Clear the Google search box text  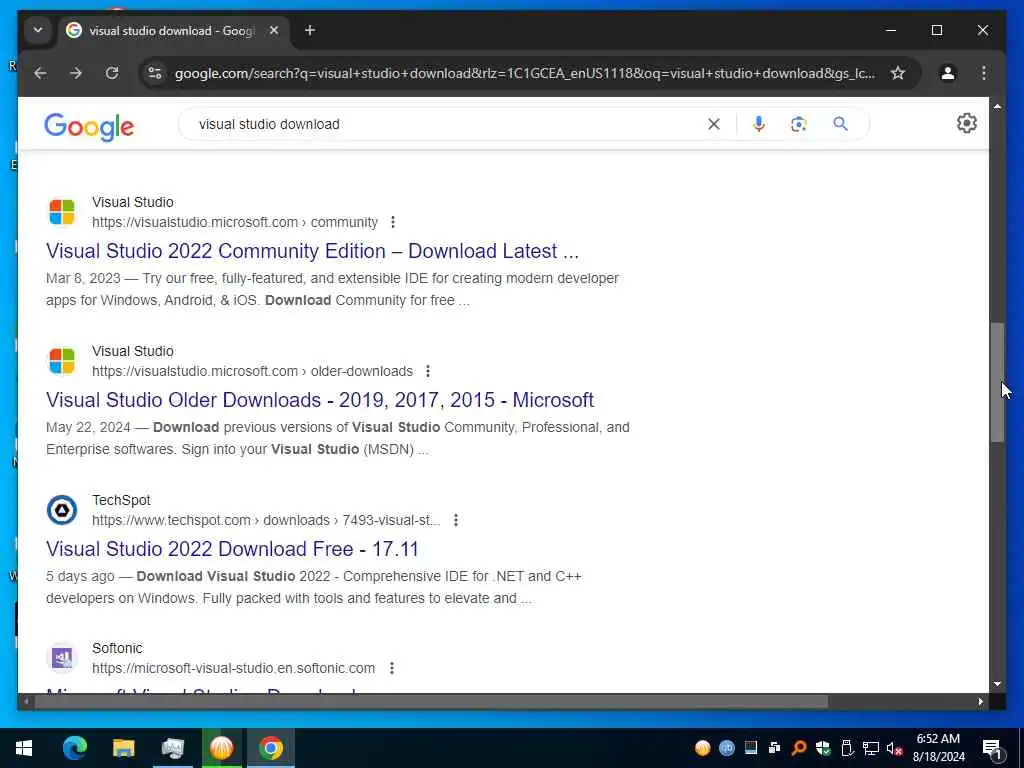pos(714,124)
